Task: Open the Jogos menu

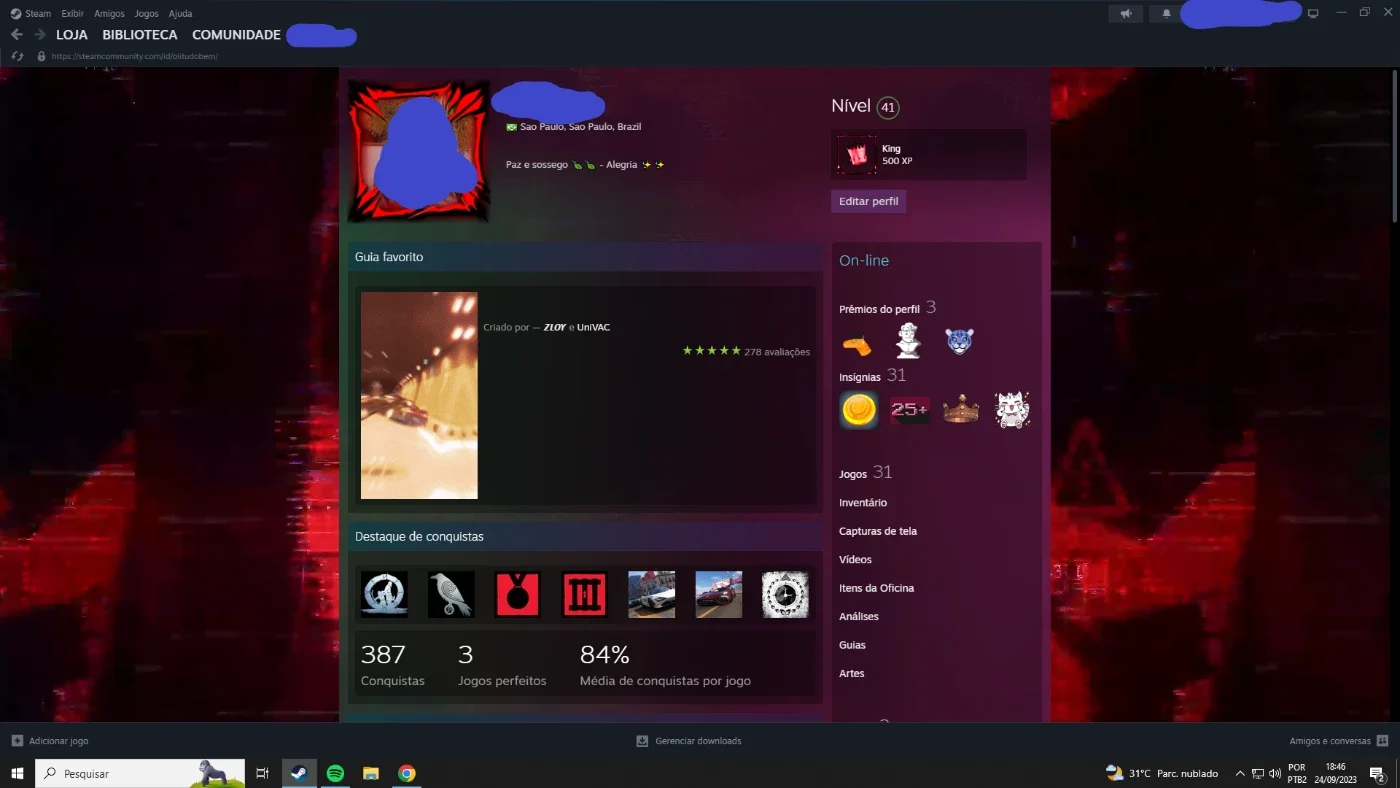Action: [x=146, y=14]
